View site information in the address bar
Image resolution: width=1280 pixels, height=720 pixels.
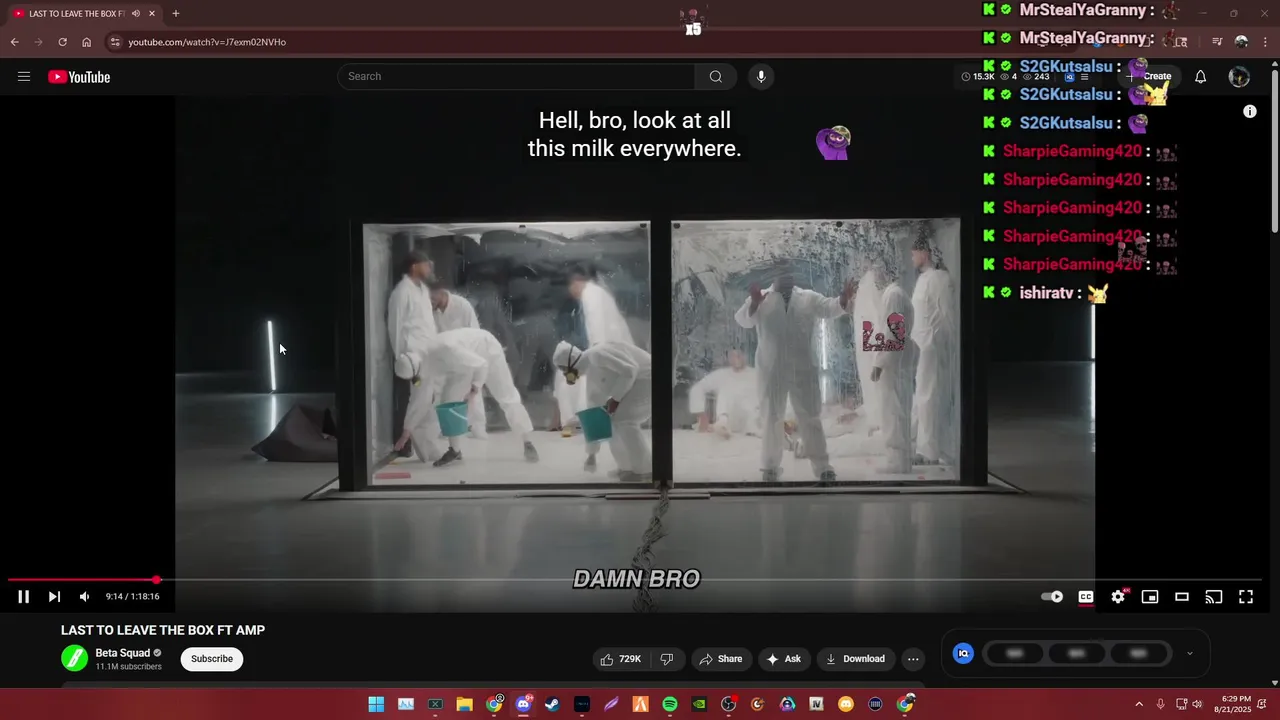115,42
